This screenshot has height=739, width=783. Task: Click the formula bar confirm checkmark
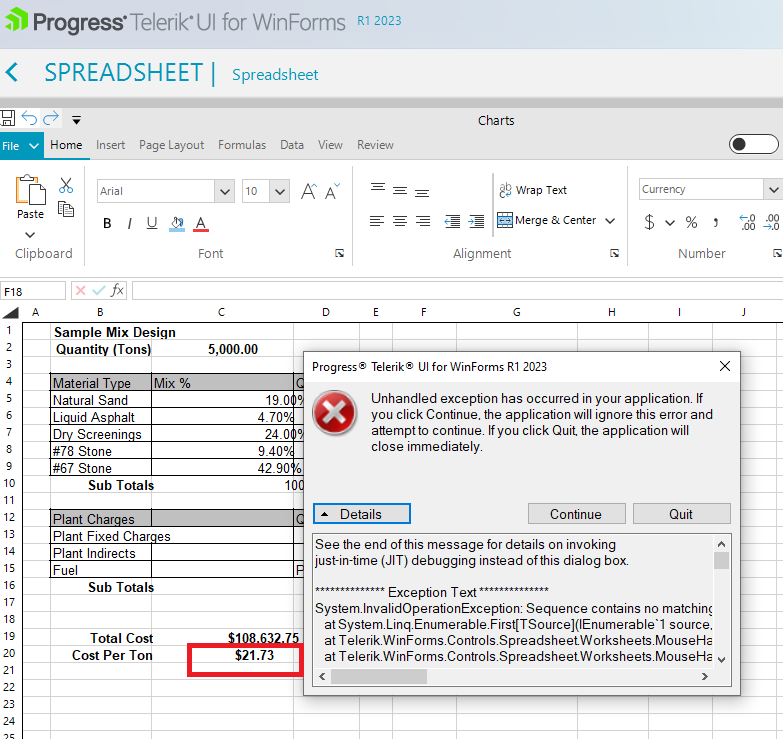pos(99,290)
